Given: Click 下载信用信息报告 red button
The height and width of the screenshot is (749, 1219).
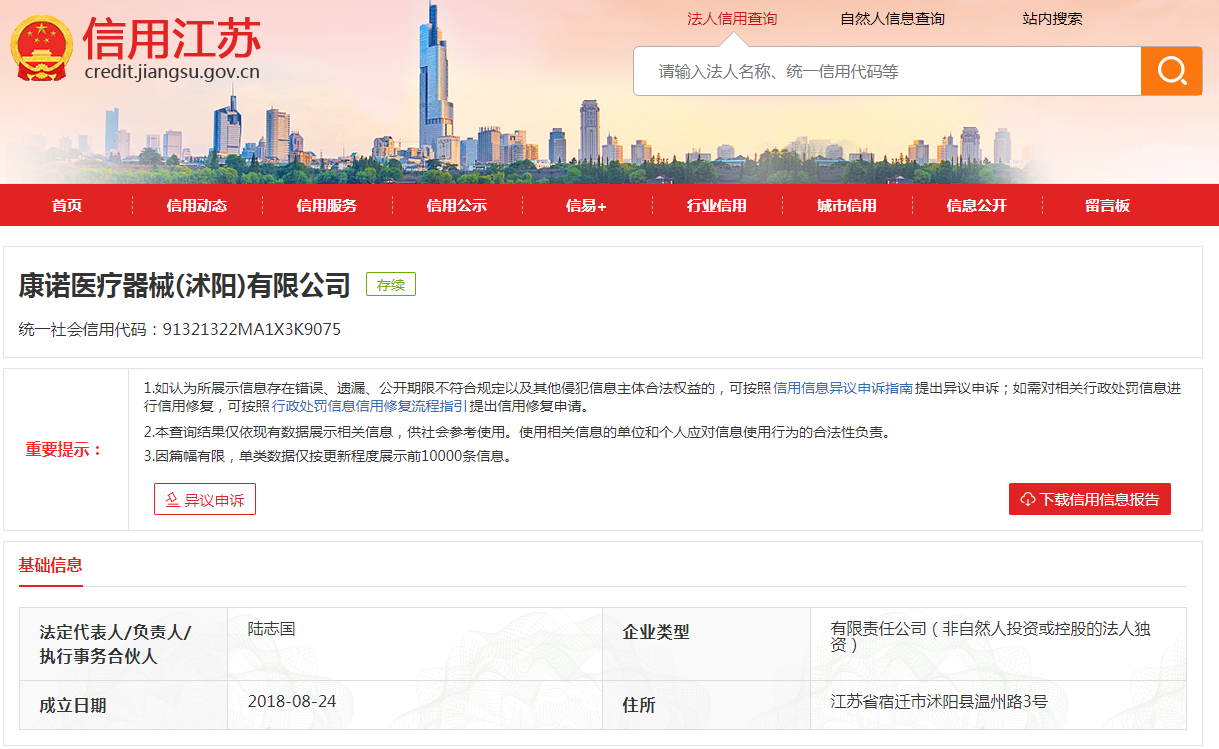Looking at the screenshot, I should (x=1090, y=499).
